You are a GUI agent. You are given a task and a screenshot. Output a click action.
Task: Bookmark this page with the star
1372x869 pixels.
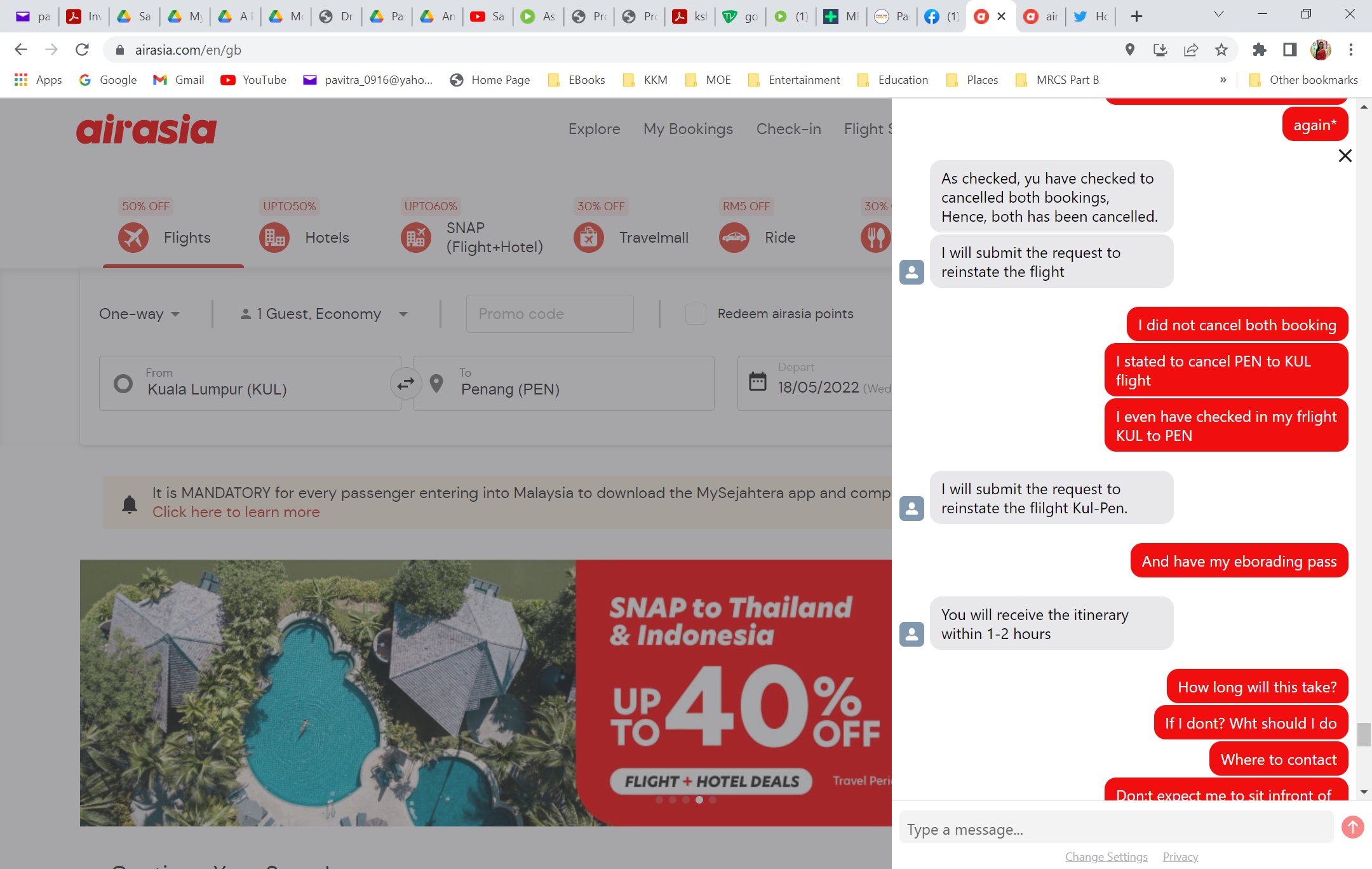click(x=1221, y=50)
